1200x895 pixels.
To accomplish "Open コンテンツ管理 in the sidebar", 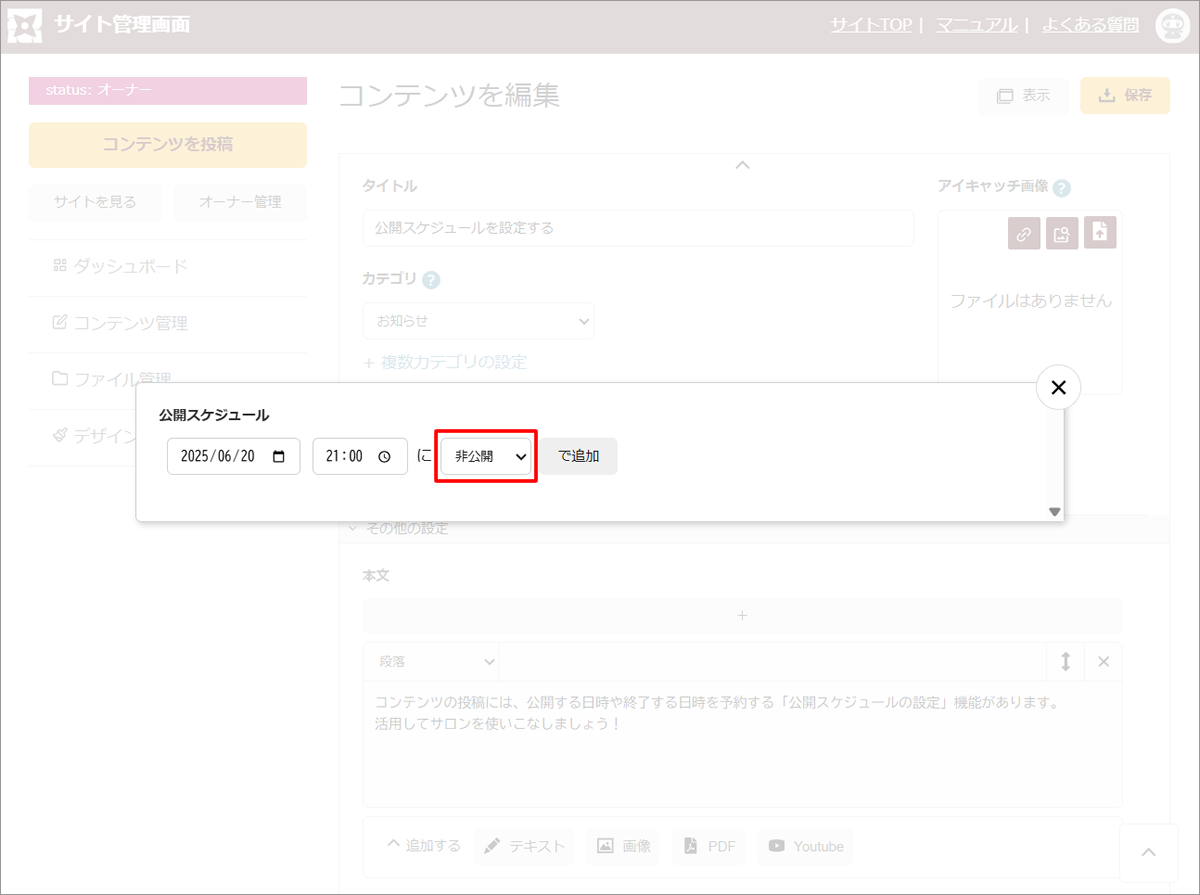I will click(x=130, y=323).
